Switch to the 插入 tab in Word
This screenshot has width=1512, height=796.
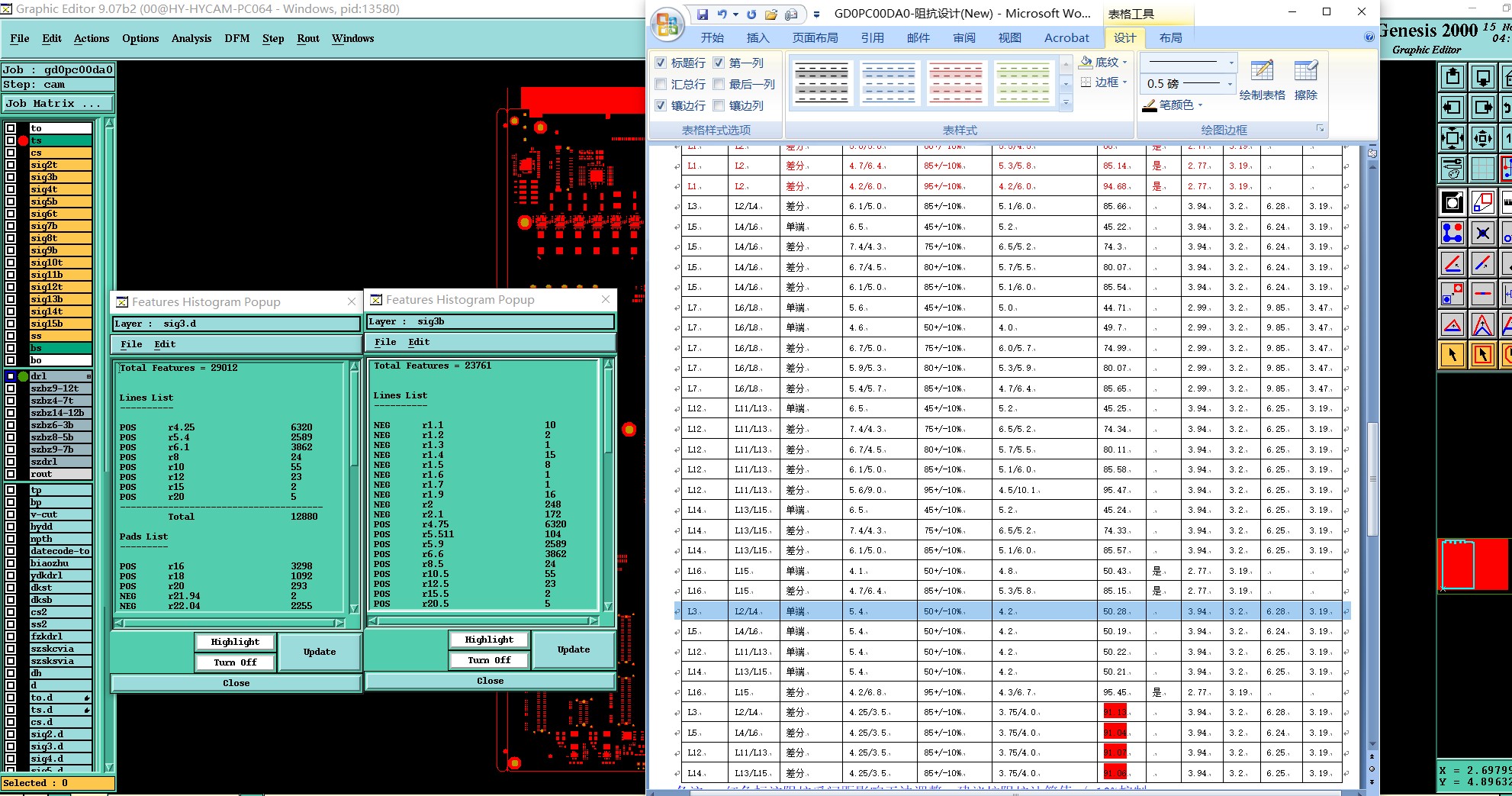[758, 37]
